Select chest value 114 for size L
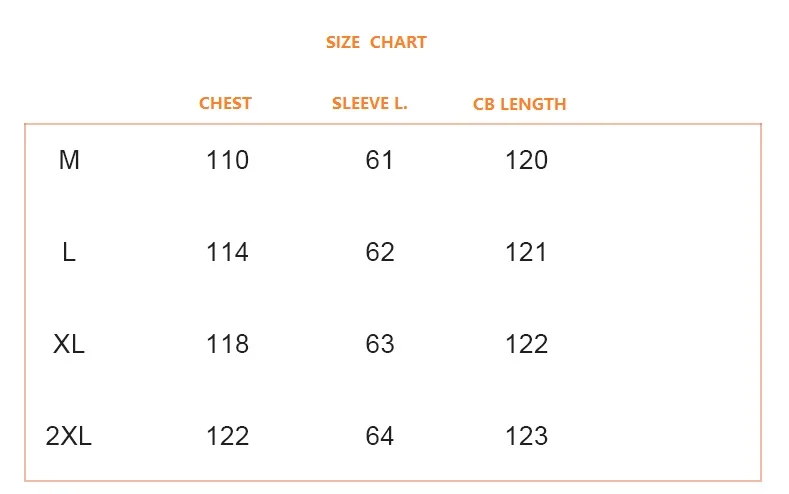789x494 pixels. [x=227, y=252]
